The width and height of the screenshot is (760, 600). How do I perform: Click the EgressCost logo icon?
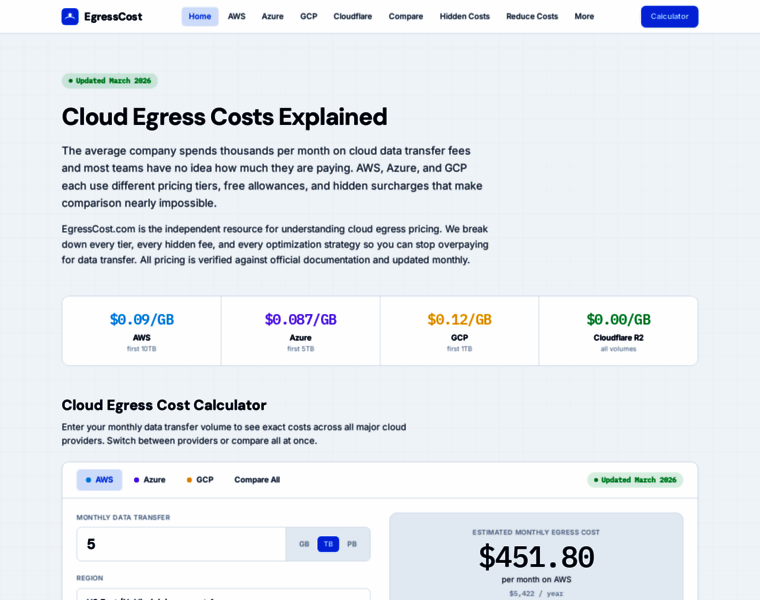tap(70, 16)
